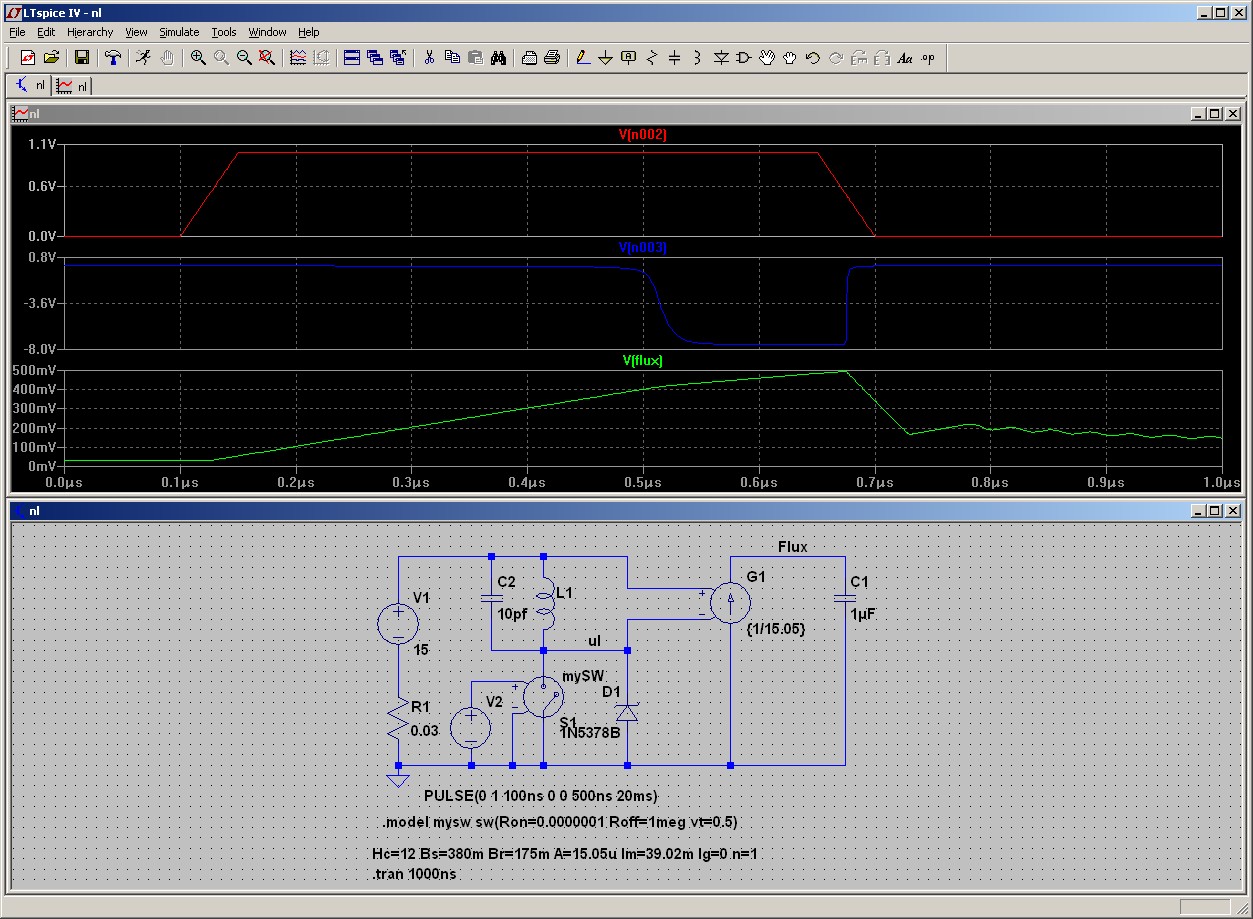
Task: Switch to the nl waveform tab
Action: 73,86
